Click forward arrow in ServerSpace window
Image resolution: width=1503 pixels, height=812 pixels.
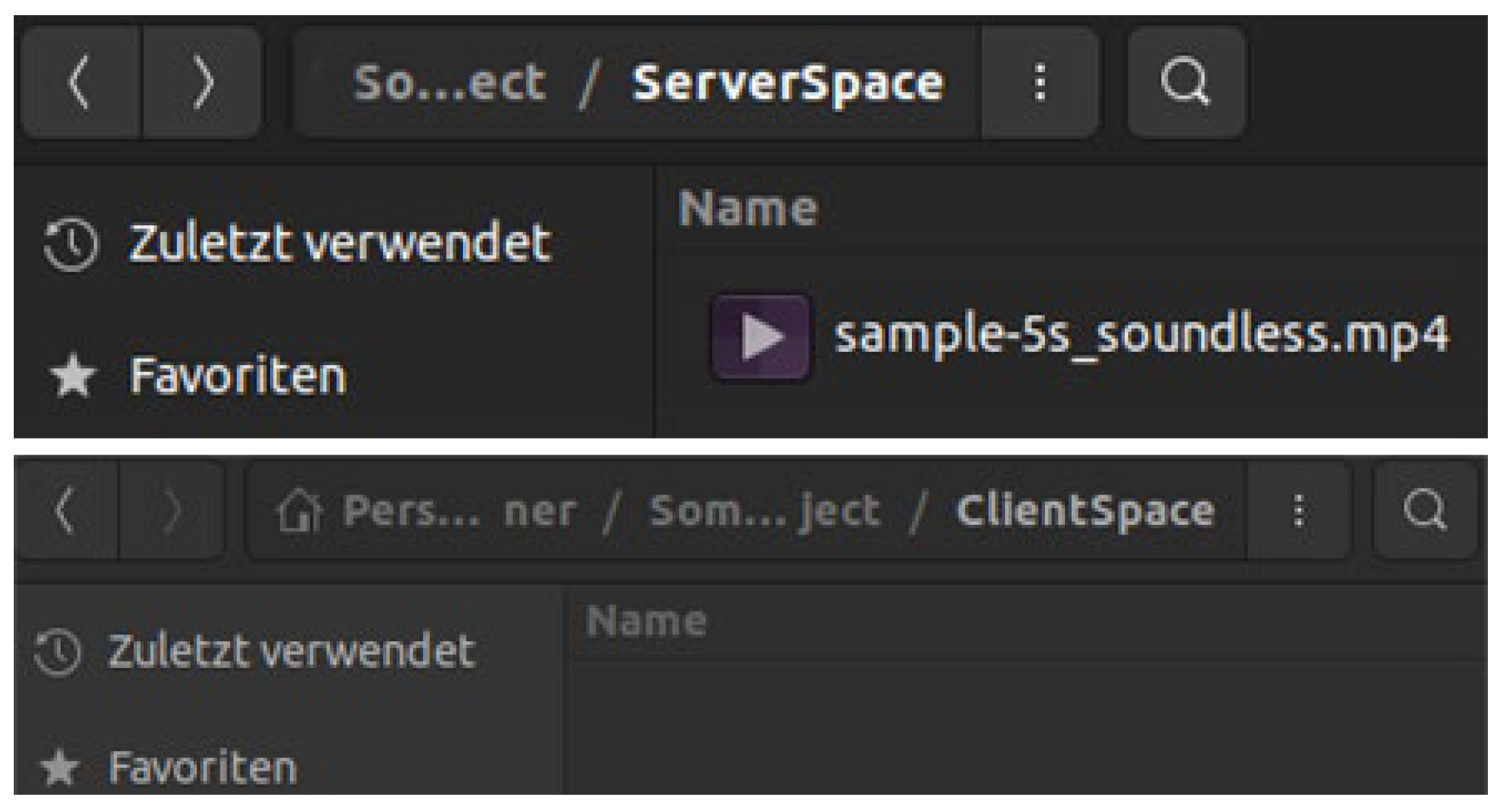[202, 83]
